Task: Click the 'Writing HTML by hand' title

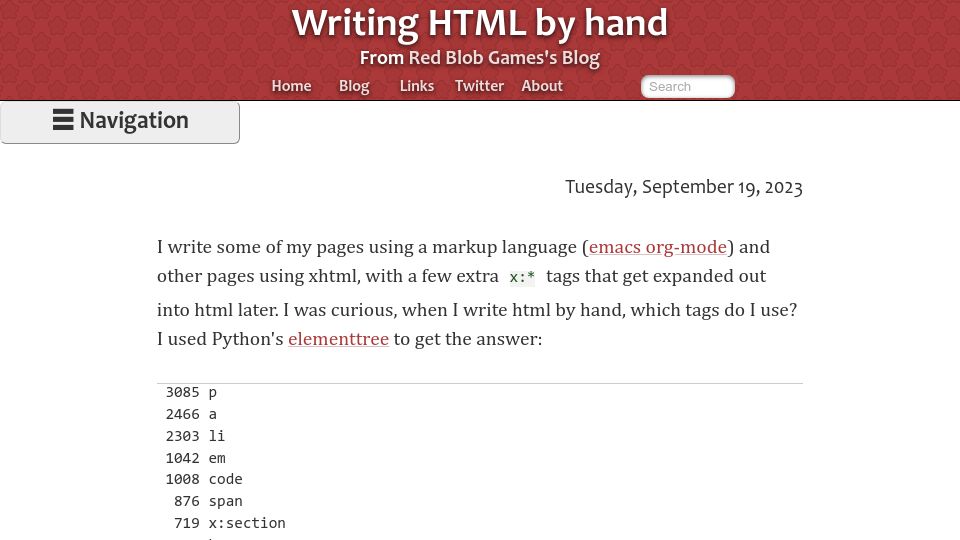Action: (479, 23)
